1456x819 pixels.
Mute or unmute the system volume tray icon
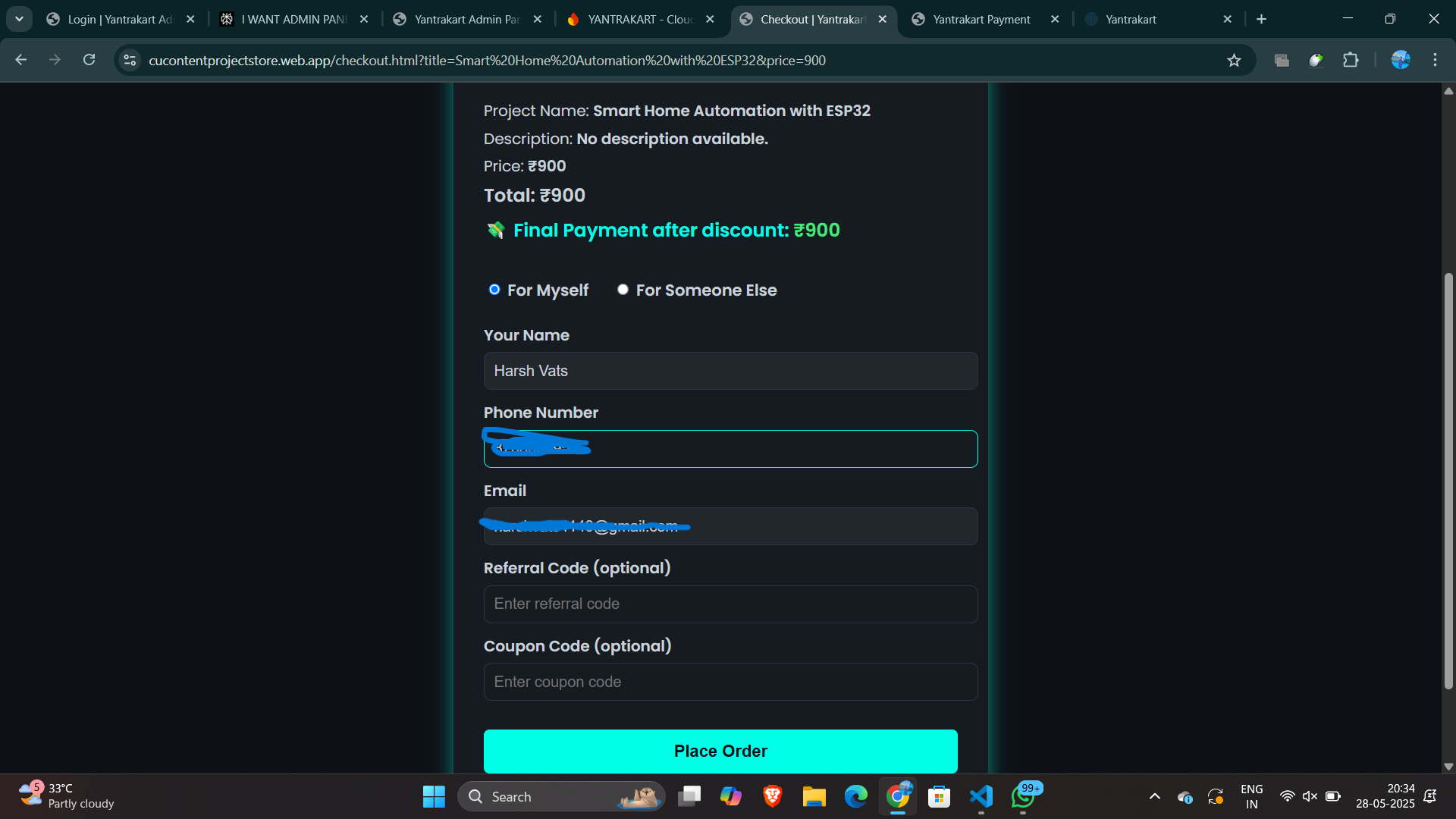tap(1310, 796)
